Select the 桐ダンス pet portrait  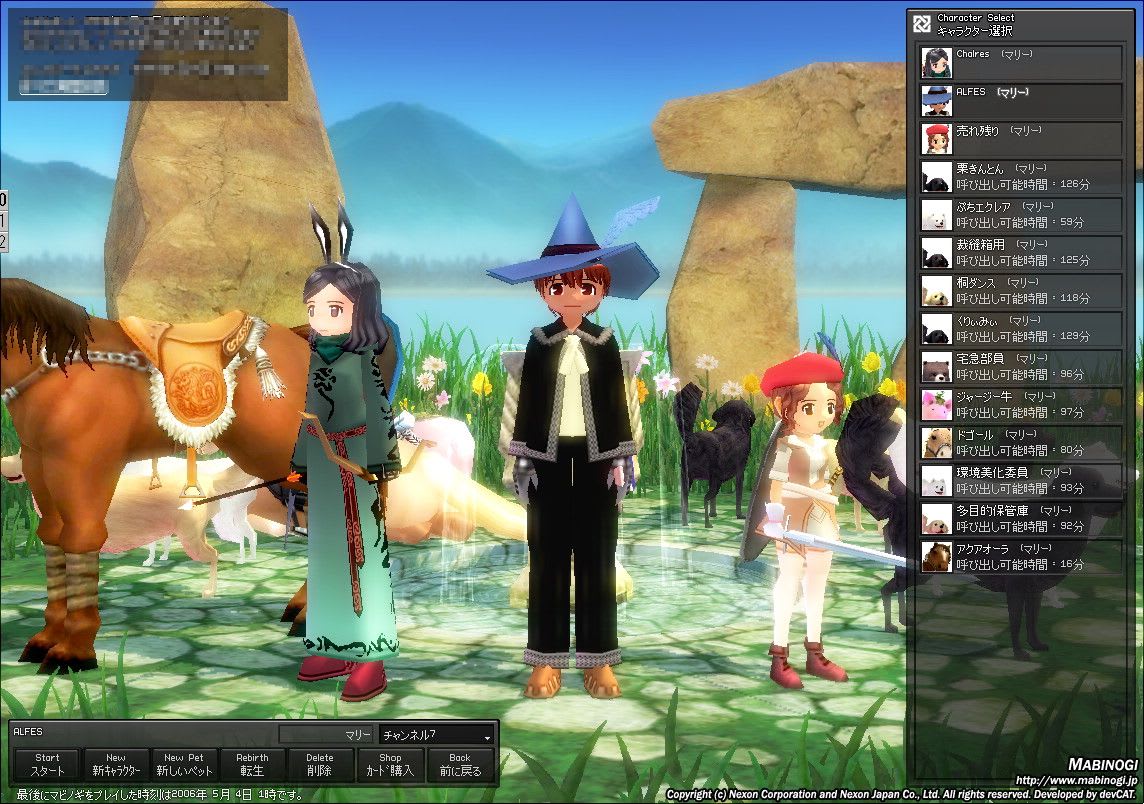tap(936, 290)
